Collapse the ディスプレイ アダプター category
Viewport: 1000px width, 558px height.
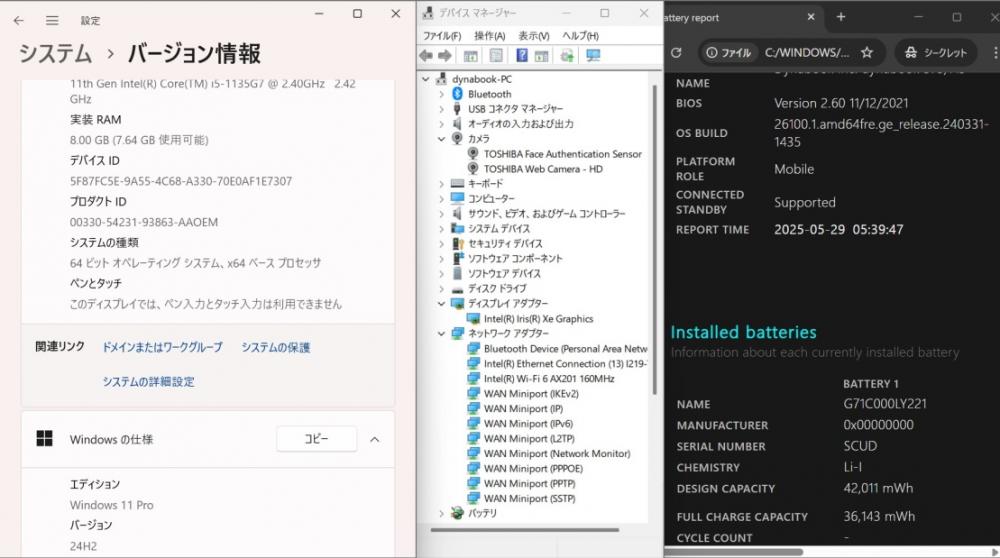[x=441, y=304]
